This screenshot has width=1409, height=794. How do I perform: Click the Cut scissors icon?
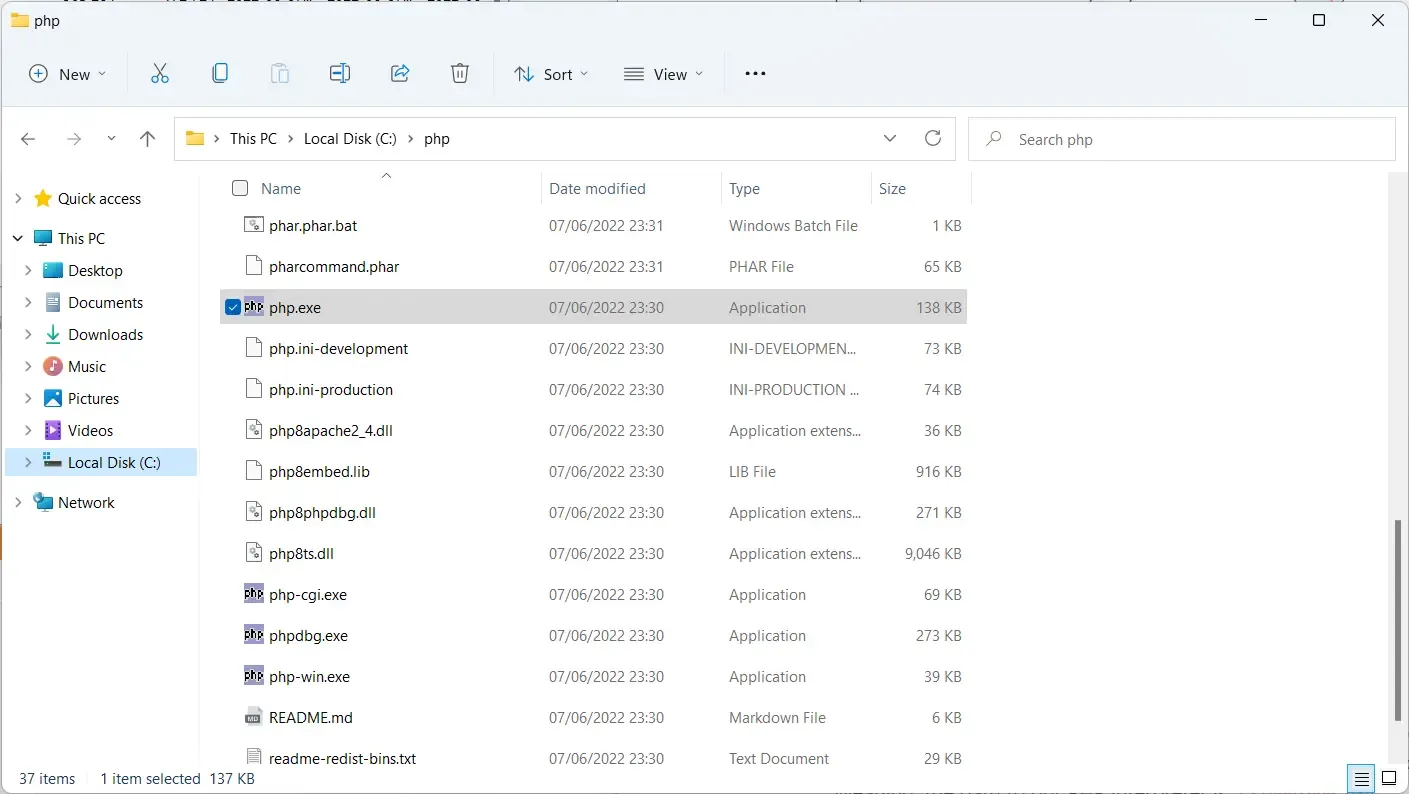[x=160, y=74]
